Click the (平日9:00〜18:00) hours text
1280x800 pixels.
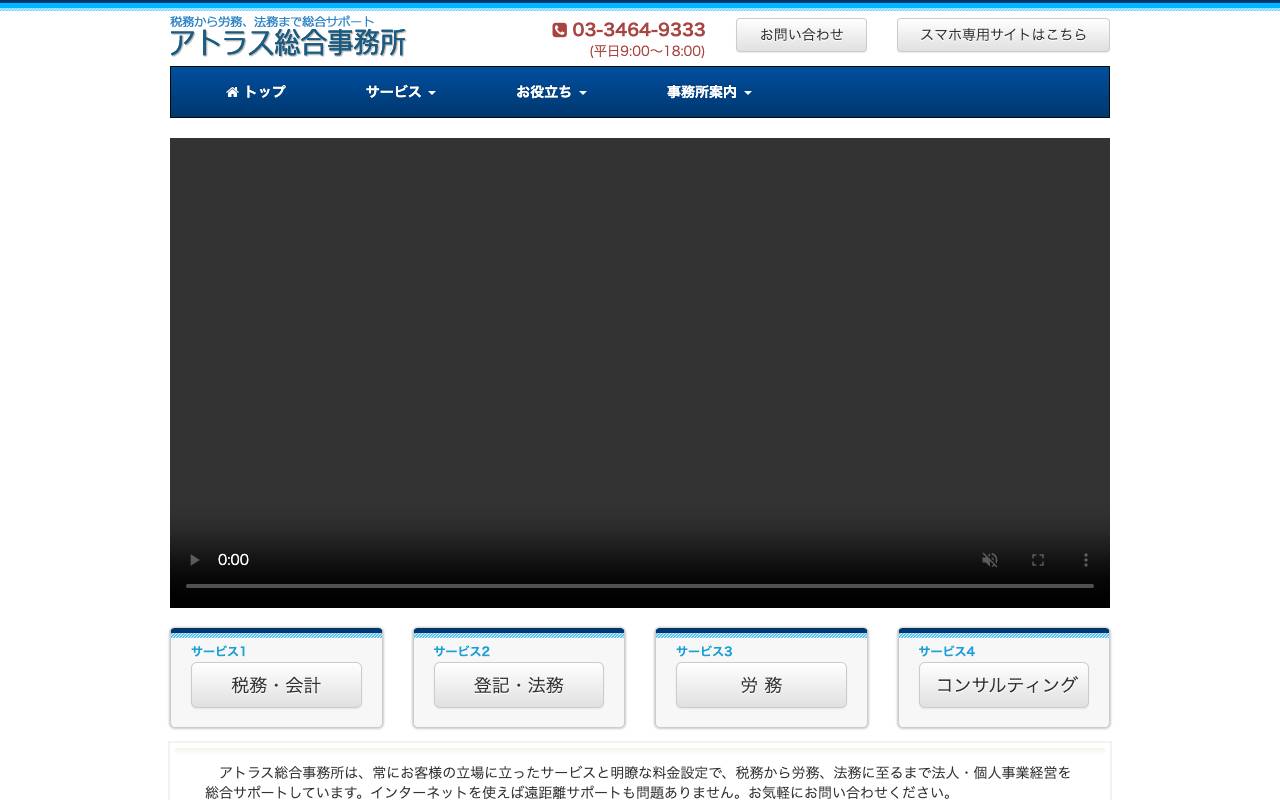pos(647,51)
